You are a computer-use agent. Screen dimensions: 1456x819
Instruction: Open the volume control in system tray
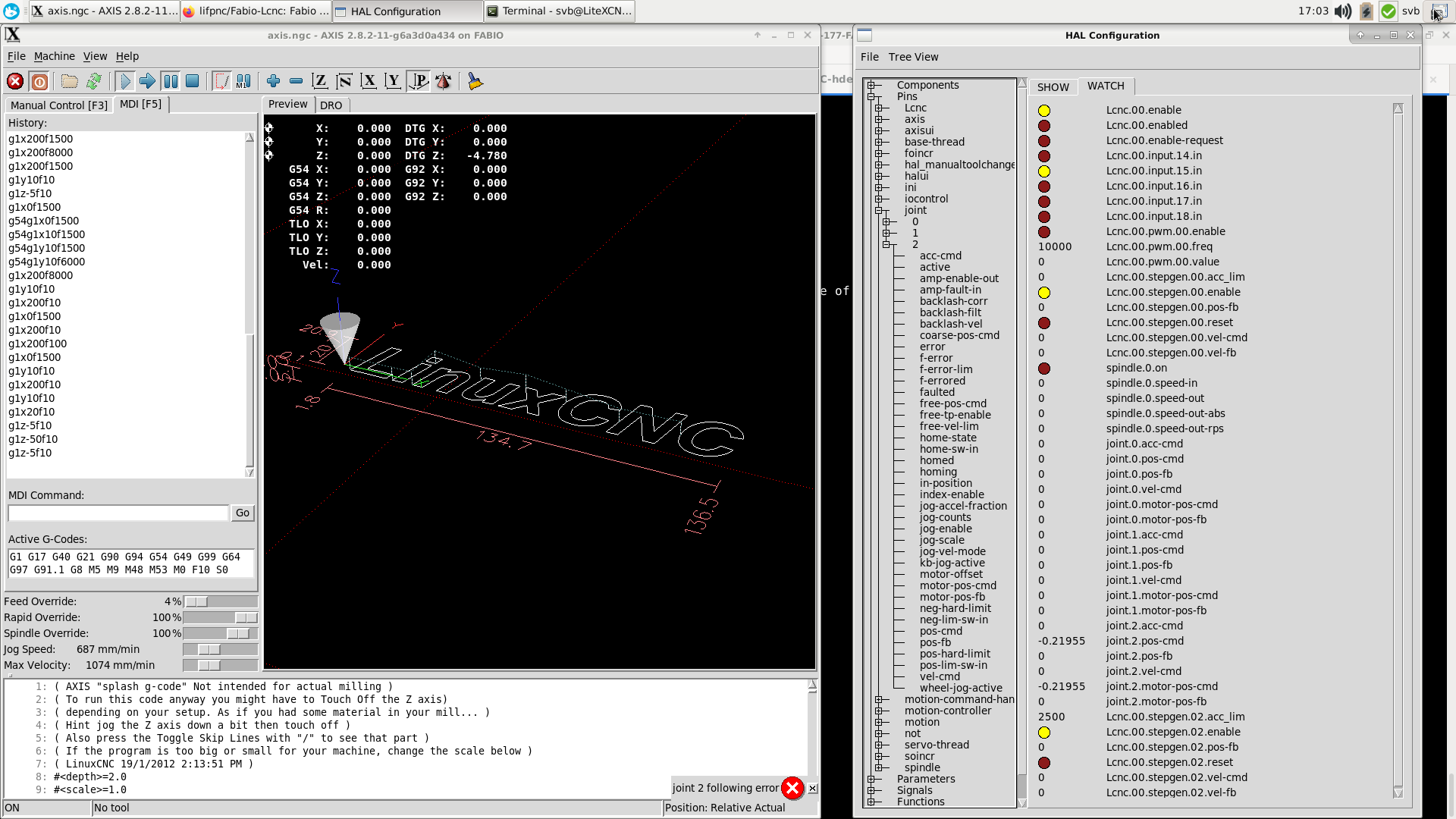[1343, 11]
